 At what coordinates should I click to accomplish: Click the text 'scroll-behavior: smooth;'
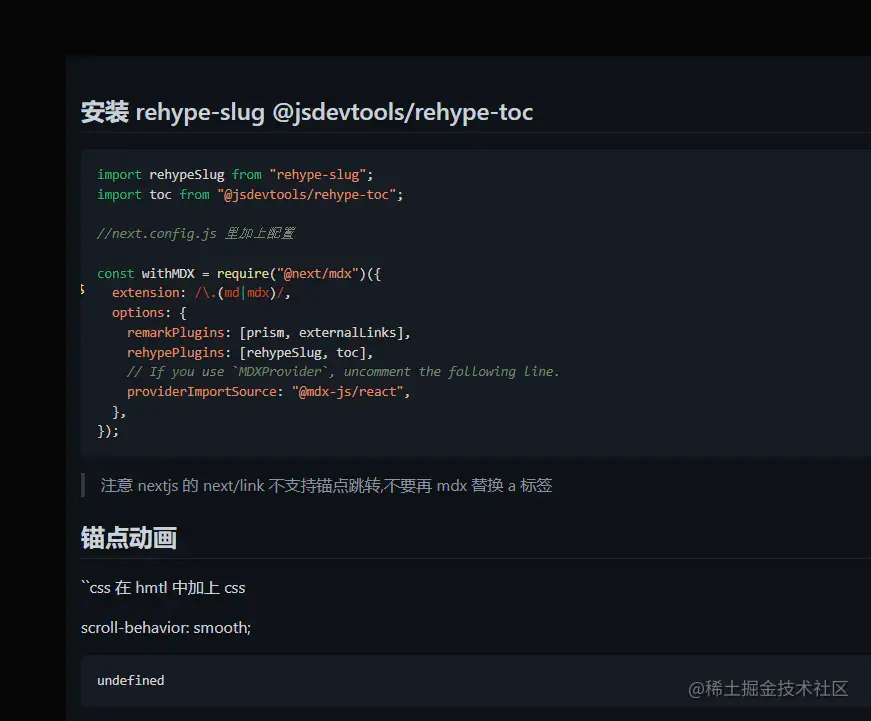(x=166, y=628)
